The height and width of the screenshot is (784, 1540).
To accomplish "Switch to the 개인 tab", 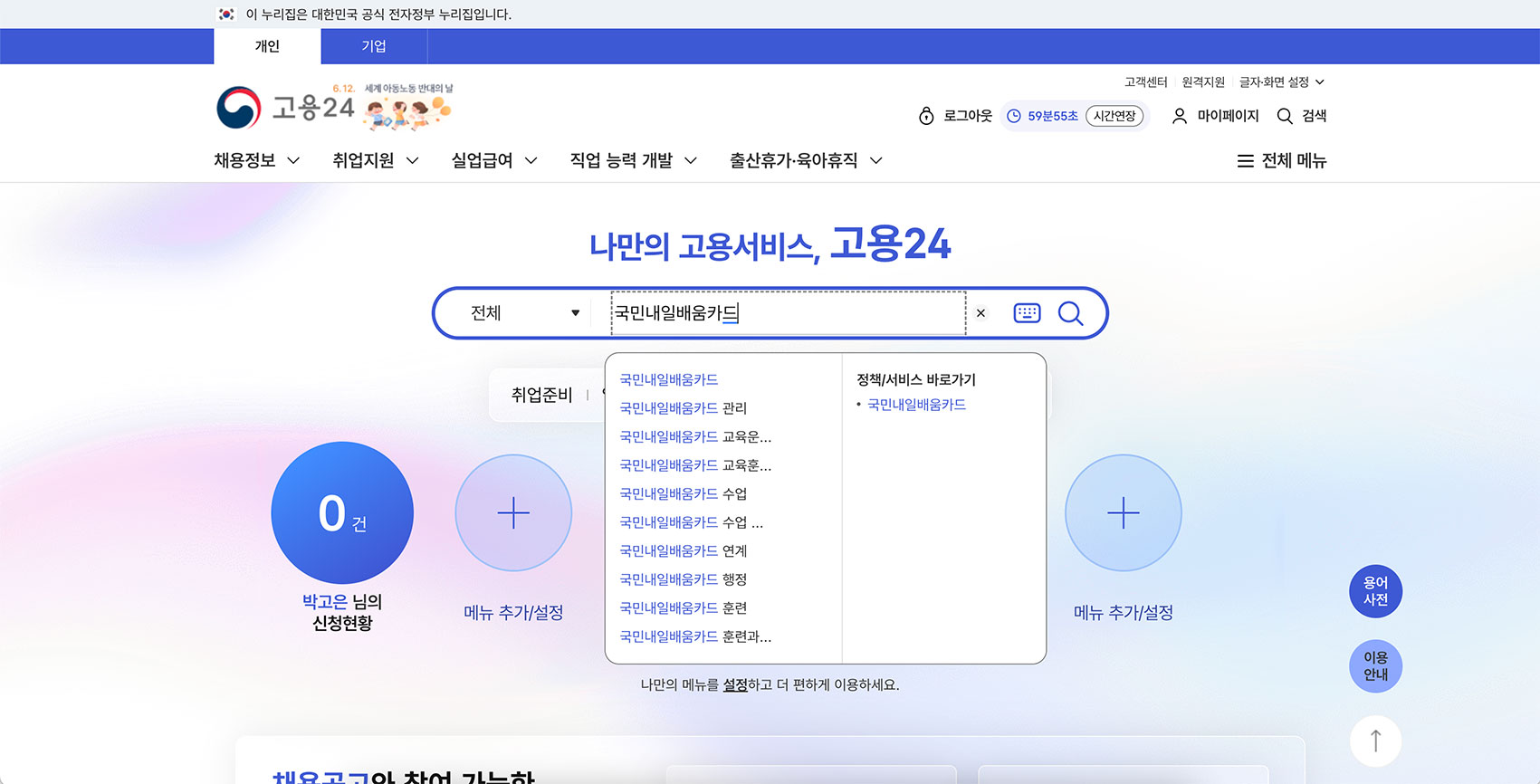I will (267, 46).
